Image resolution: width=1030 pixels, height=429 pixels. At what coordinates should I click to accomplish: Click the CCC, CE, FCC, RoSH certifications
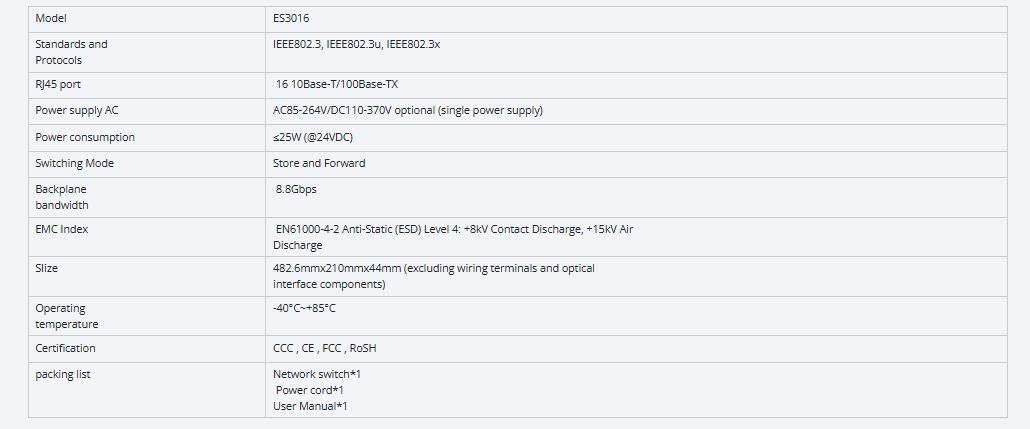coord(324,348)
